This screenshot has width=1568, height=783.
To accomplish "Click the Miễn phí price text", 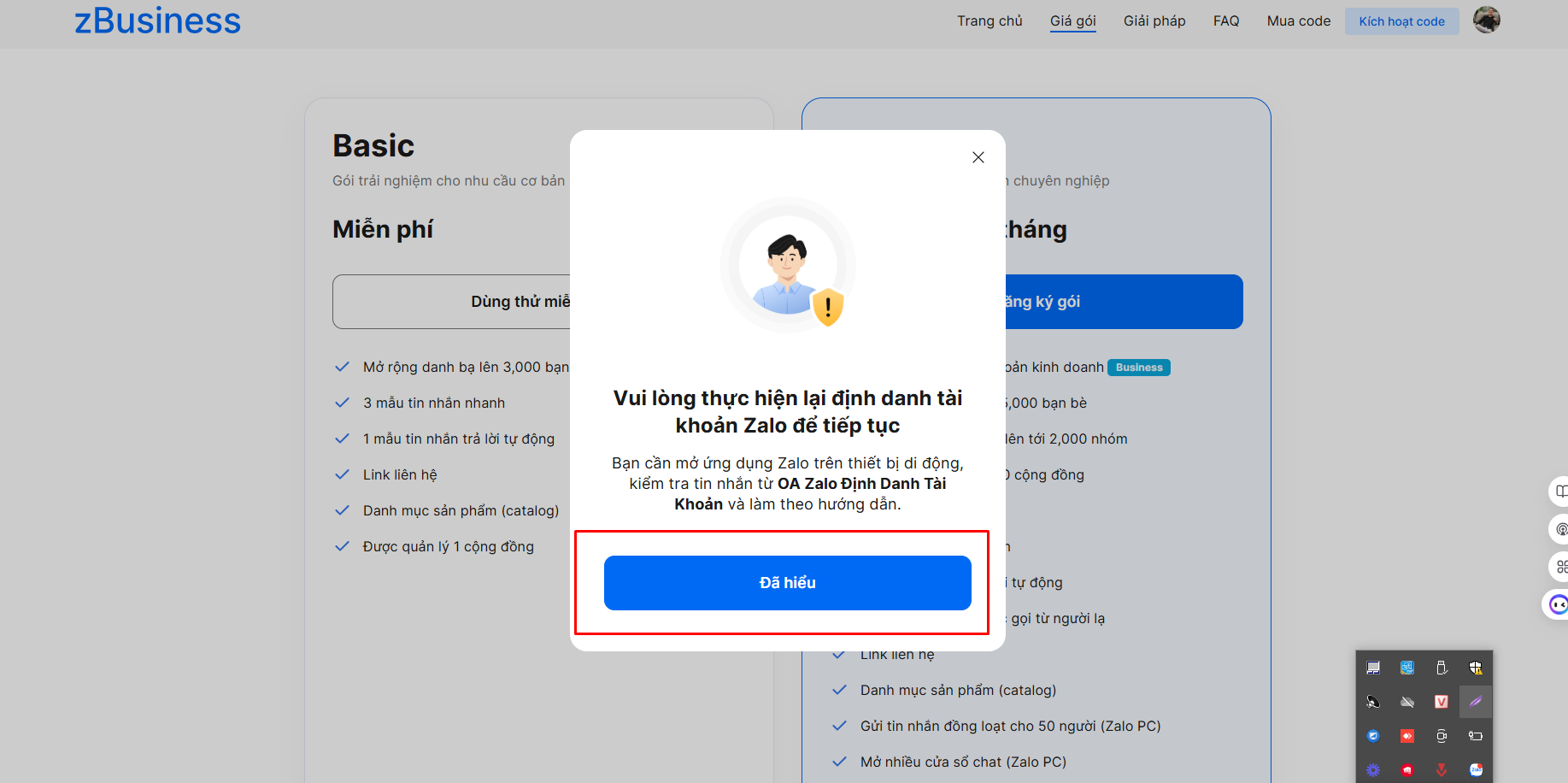I will point(383,229).
